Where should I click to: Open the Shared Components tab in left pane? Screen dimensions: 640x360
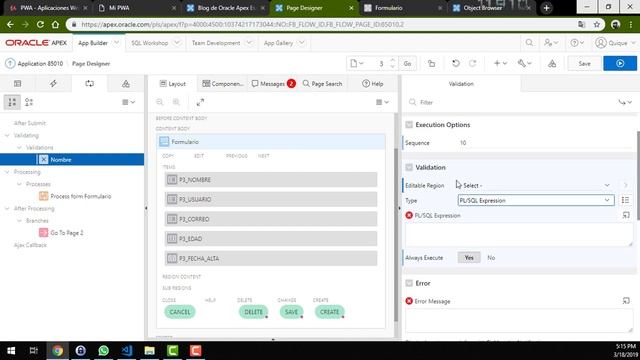click(x=126, y=84)
